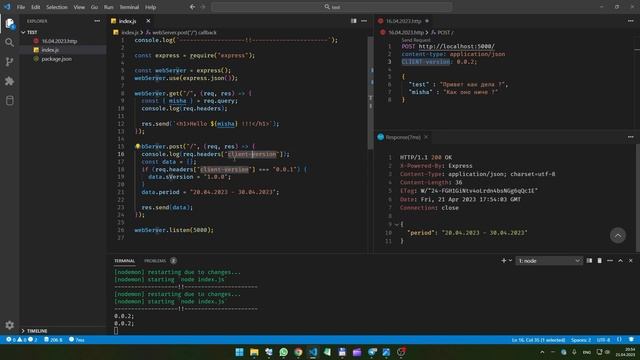
Task: Close the Response tab
Action: pos(426,137)
